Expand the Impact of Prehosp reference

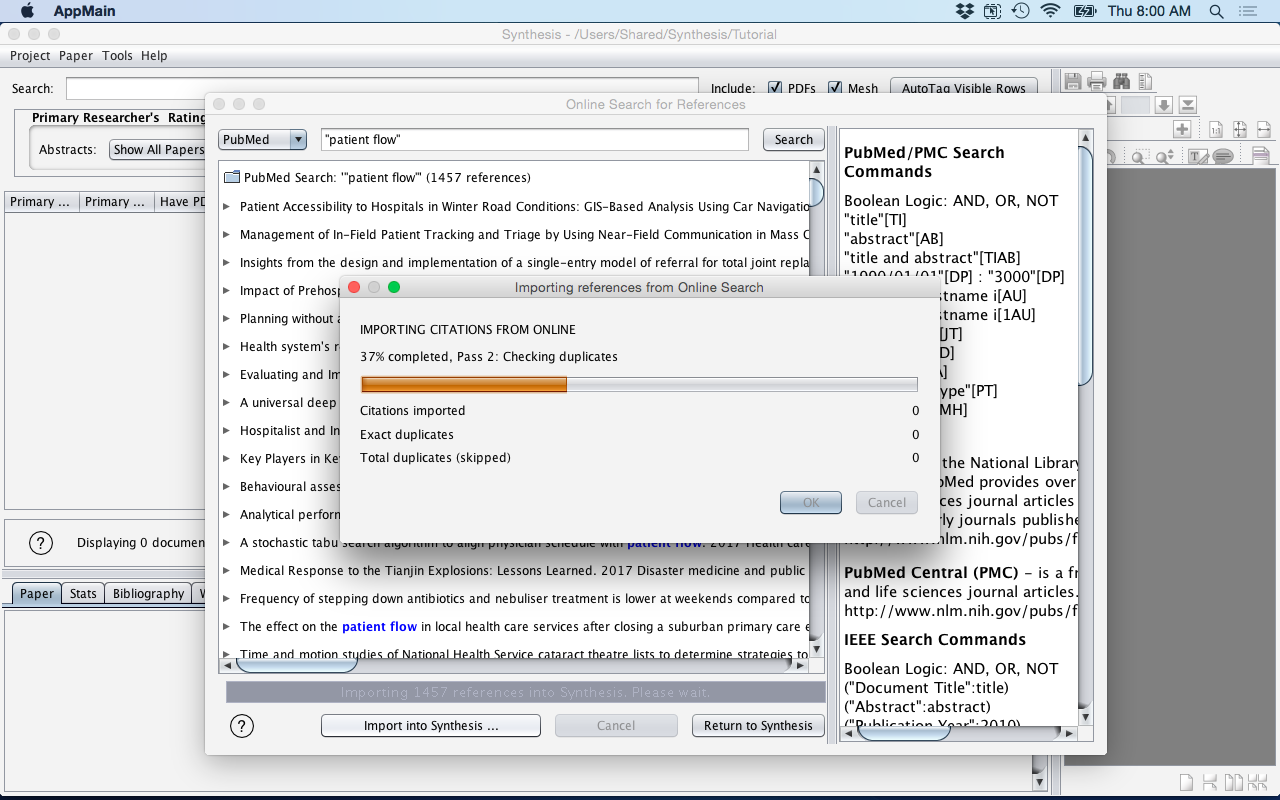point(227,291)
